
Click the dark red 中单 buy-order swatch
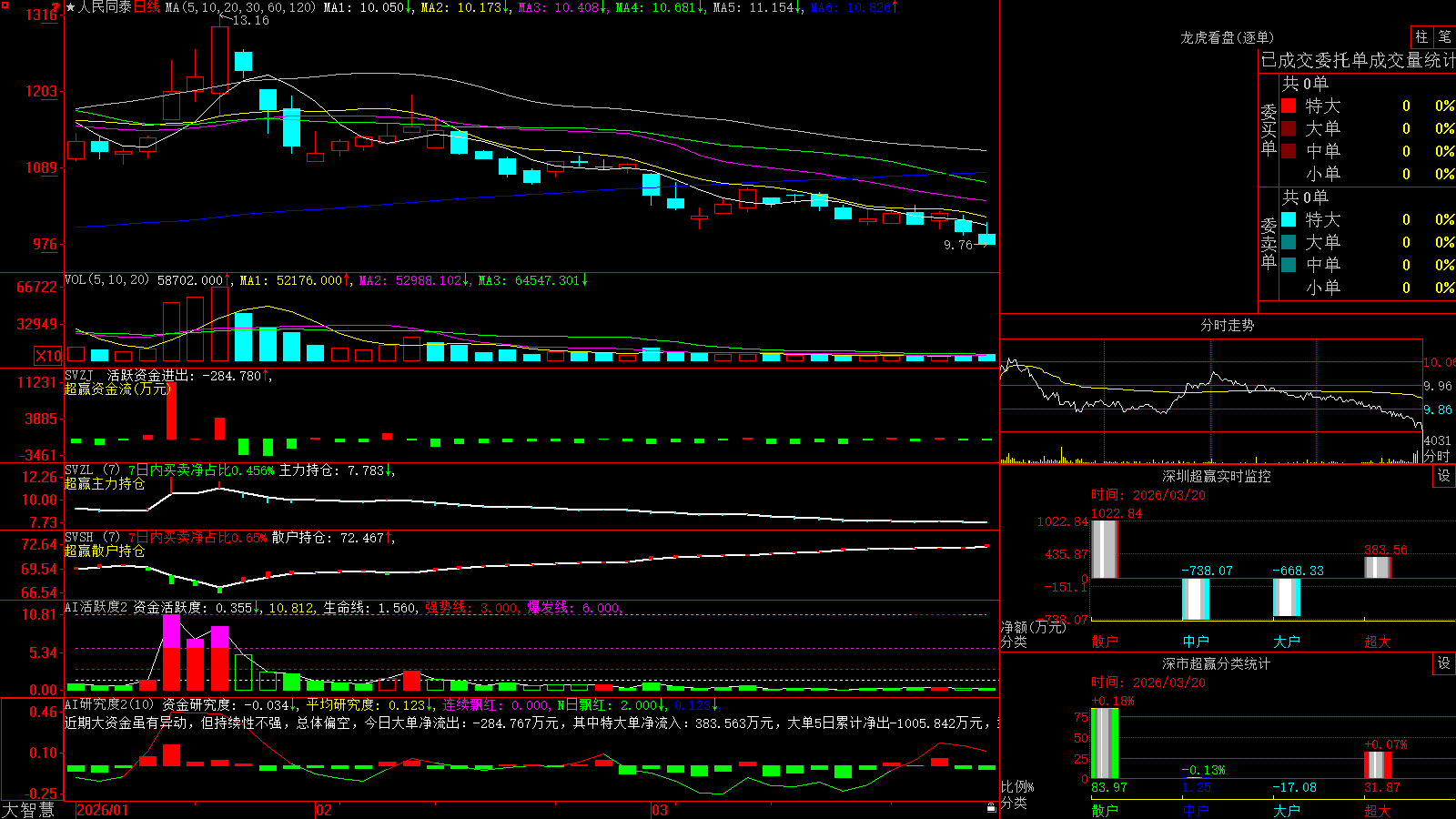click(x=1289, y=150)
